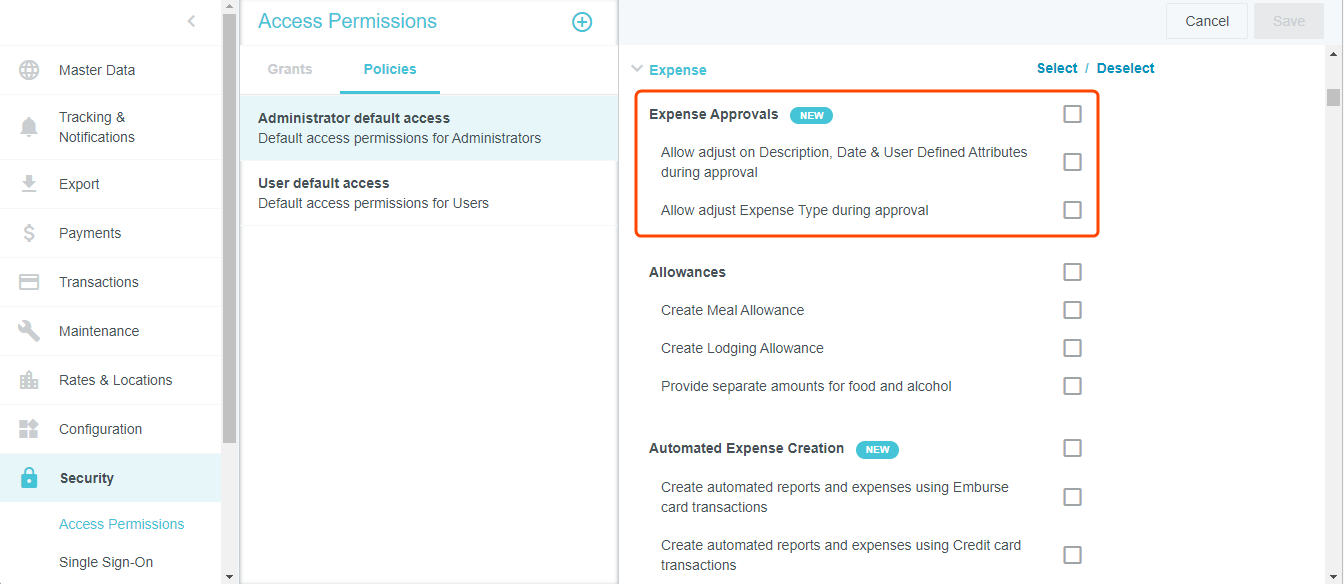
Task: Collapse the Expense section chevron
Action: (x=637, y=70)
